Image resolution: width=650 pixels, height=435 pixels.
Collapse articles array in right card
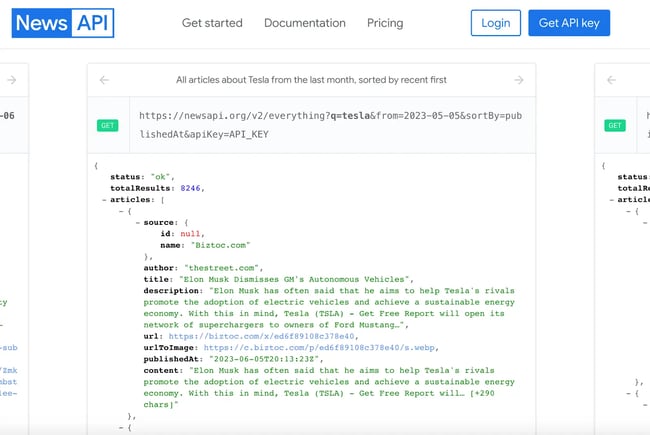611,200
